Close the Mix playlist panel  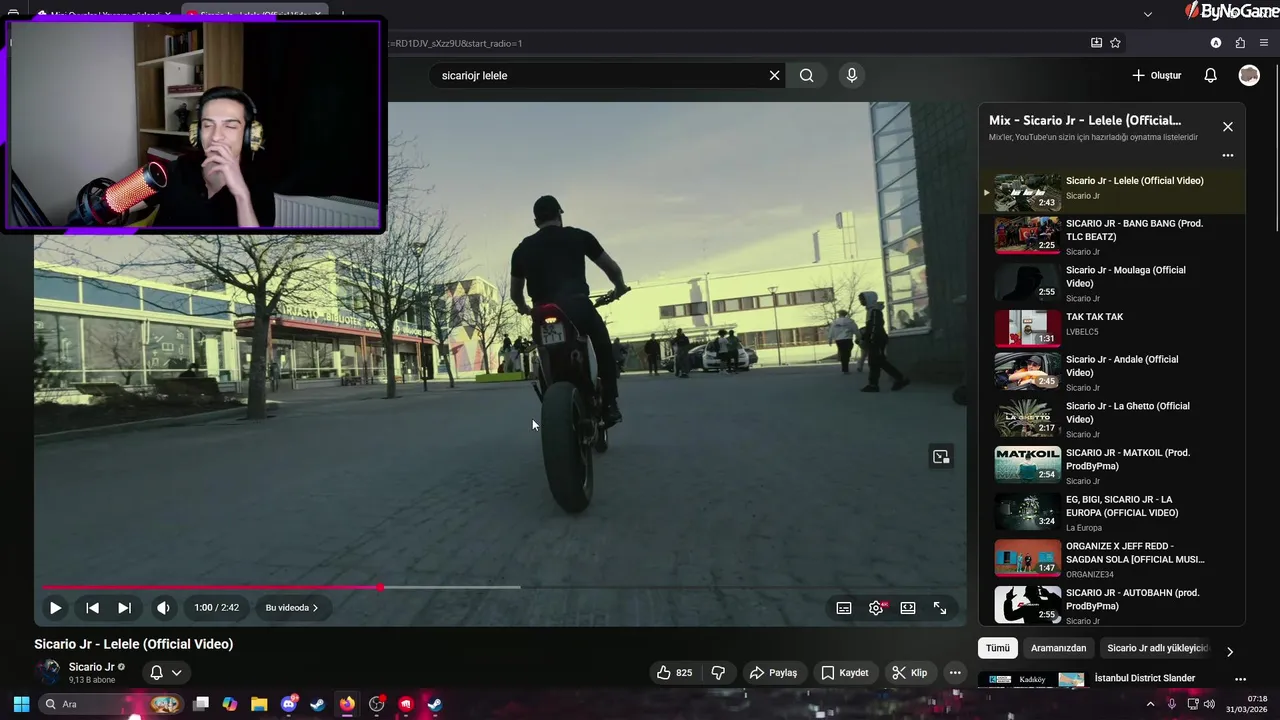click(1228, 127)
